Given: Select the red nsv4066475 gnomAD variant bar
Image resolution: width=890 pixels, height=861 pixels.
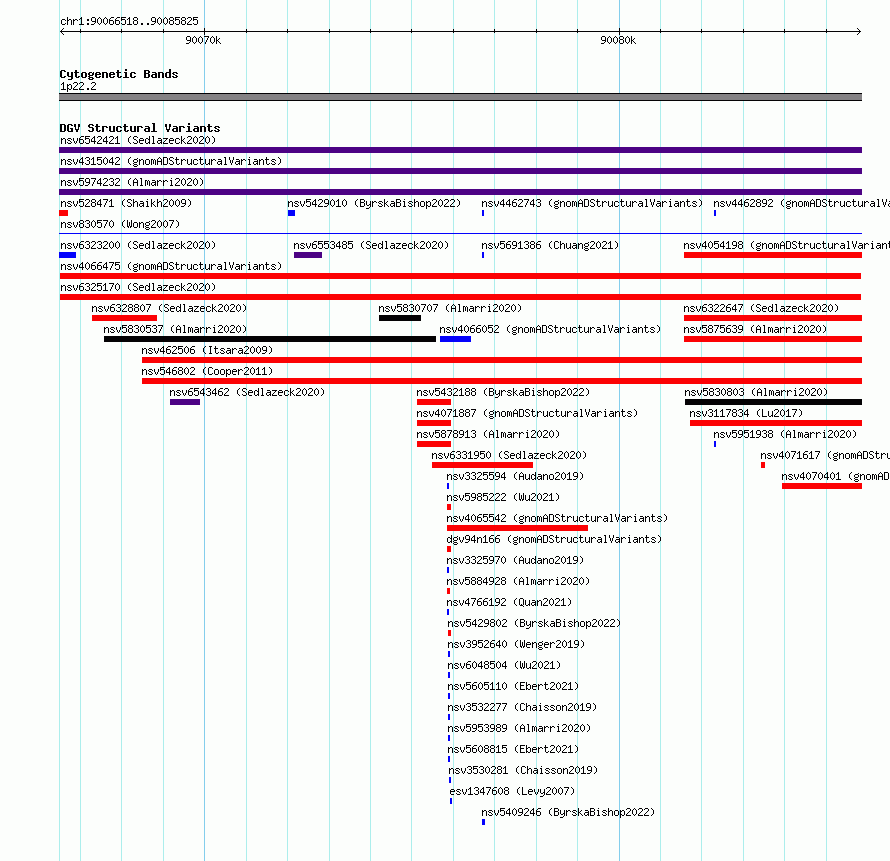Looking at the screenshot, I should [x=460, y=276].
